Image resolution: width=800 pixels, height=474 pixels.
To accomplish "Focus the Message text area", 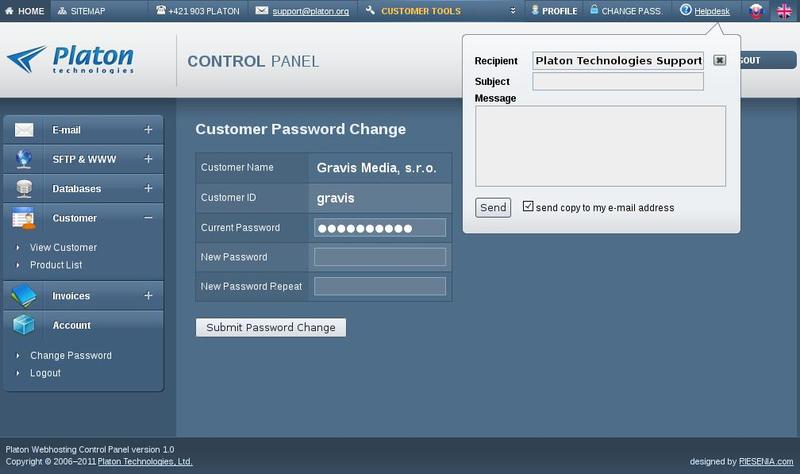I will coord(601,146).
